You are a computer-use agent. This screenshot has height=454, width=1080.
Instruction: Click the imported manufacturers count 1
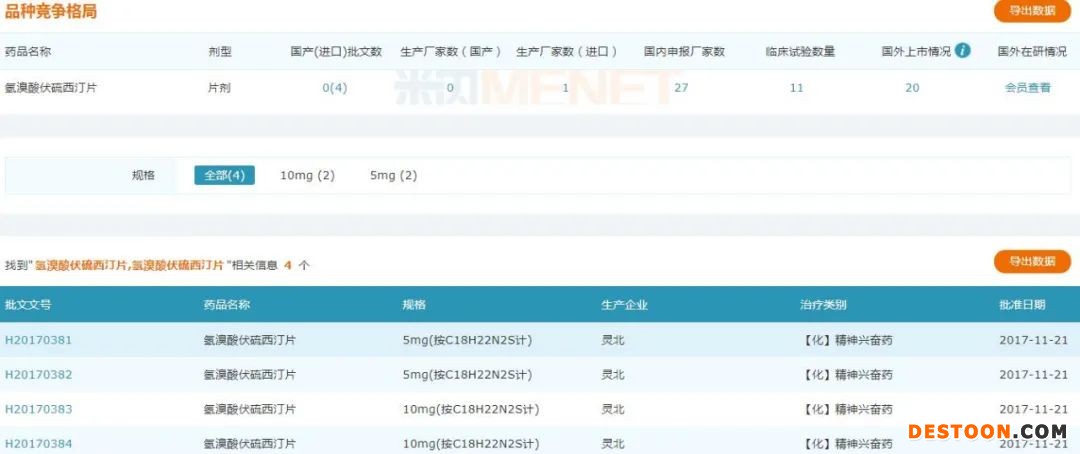(x=566, y=88)
